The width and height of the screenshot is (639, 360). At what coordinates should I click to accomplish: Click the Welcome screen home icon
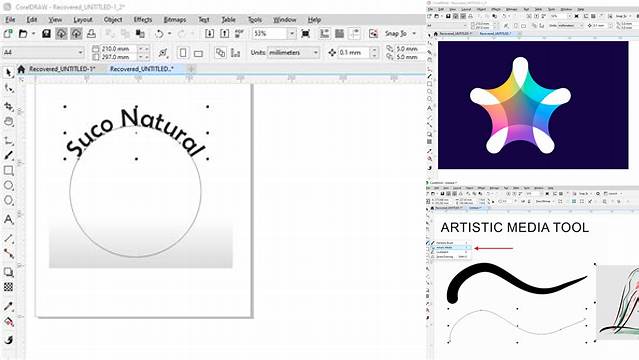(21, 69)
